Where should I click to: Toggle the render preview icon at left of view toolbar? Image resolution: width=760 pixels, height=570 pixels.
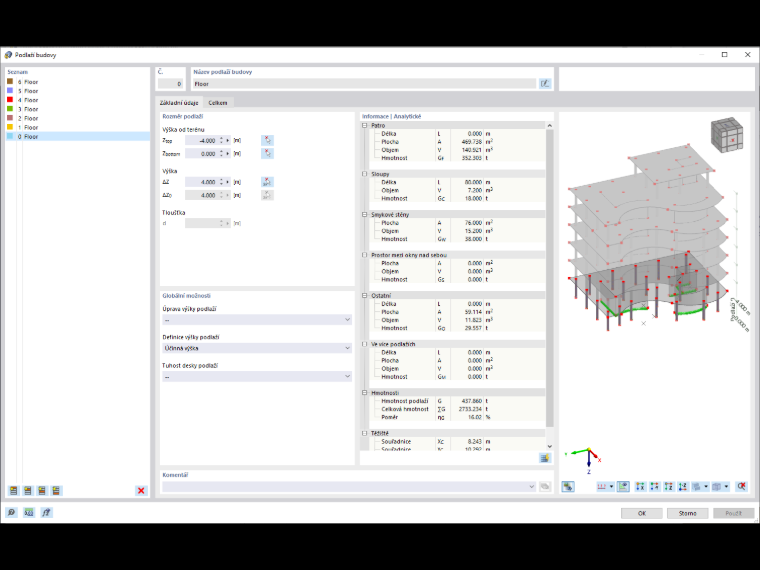(x=568, y=486)
